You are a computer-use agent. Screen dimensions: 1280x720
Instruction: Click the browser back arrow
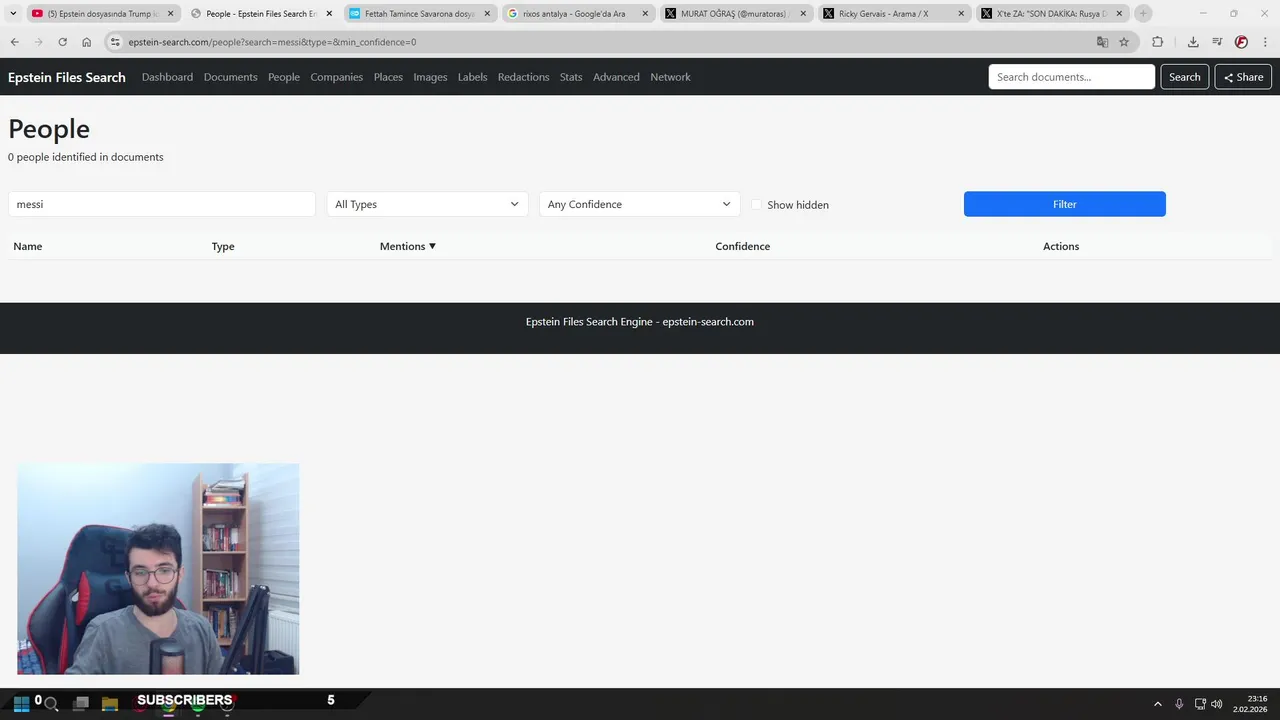click(x=14, y=42)
